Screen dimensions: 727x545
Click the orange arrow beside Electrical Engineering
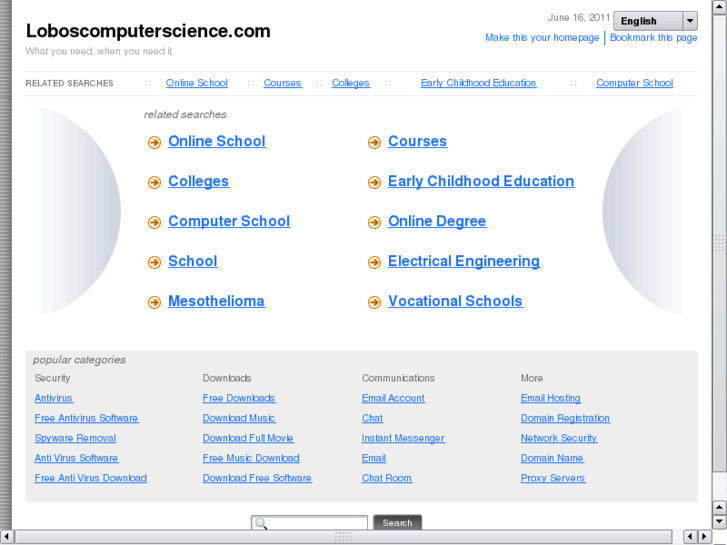point(374,262)
